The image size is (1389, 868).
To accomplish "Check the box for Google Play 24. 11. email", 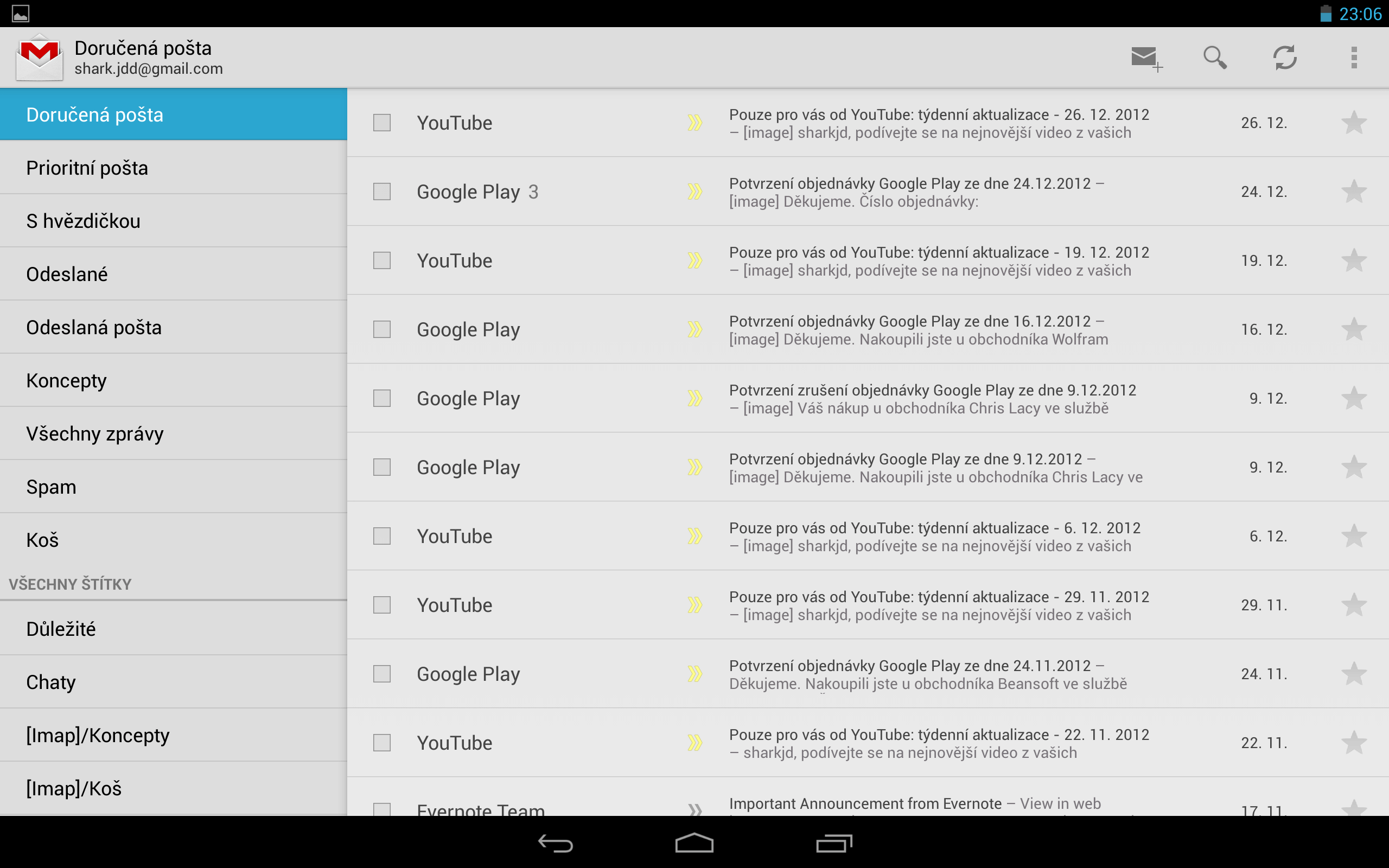I will 381,674.
